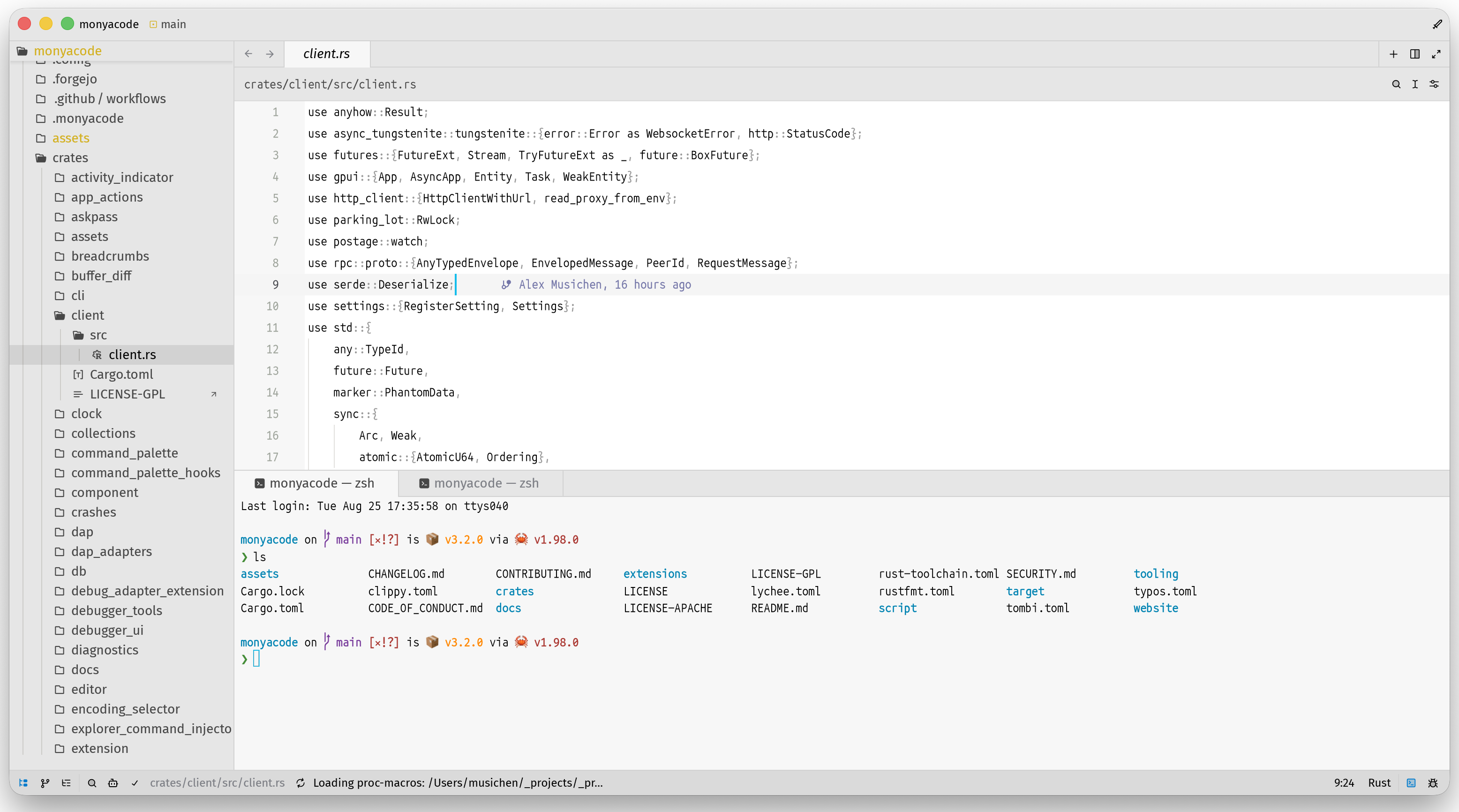Toggle the outline panel icon in status bar

pyautogui.click(x=66, y=782)
